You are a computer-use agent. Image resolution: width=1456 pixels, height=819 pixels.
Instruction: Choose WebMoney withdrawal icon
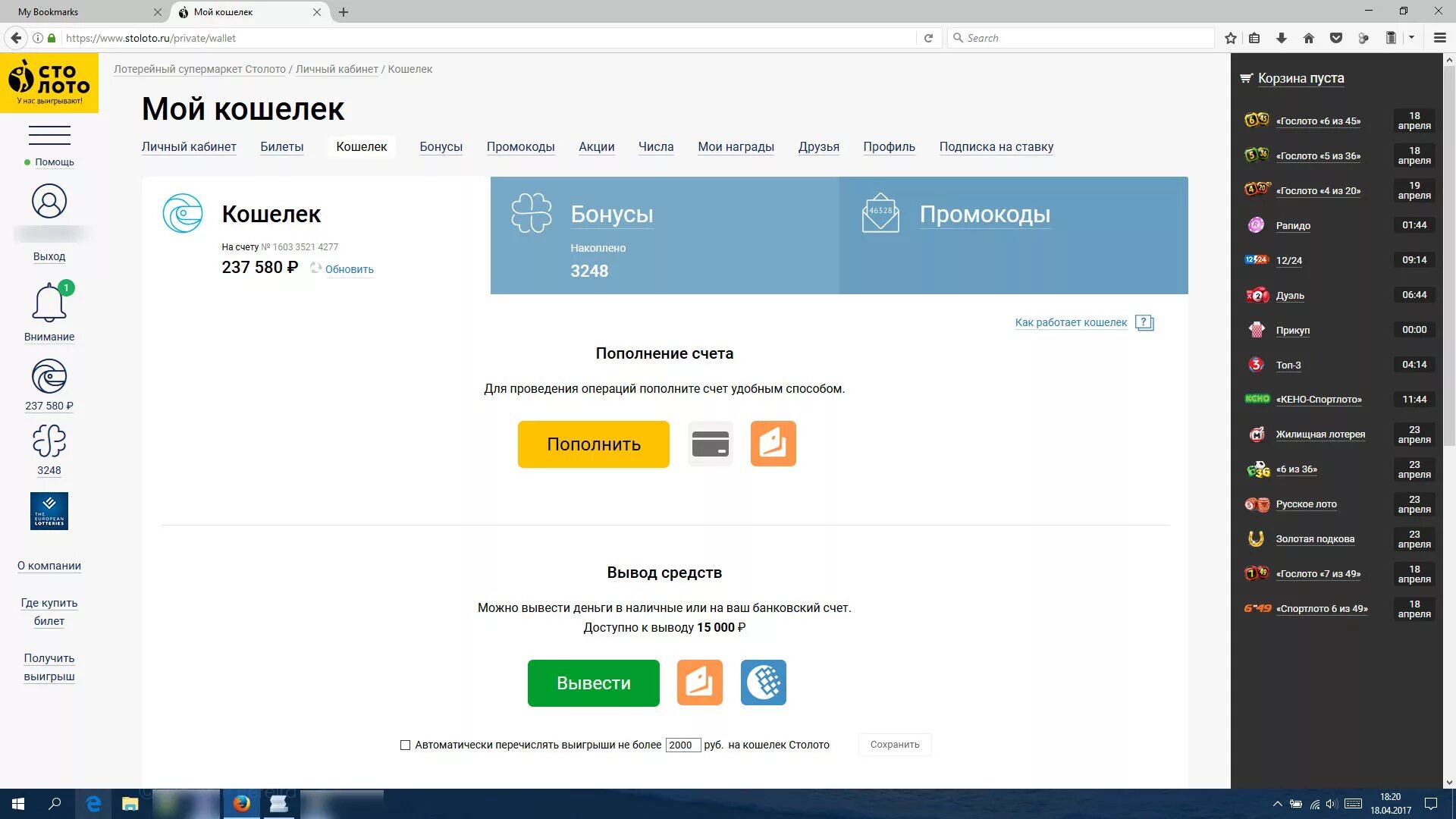click(x=764, y=682)
